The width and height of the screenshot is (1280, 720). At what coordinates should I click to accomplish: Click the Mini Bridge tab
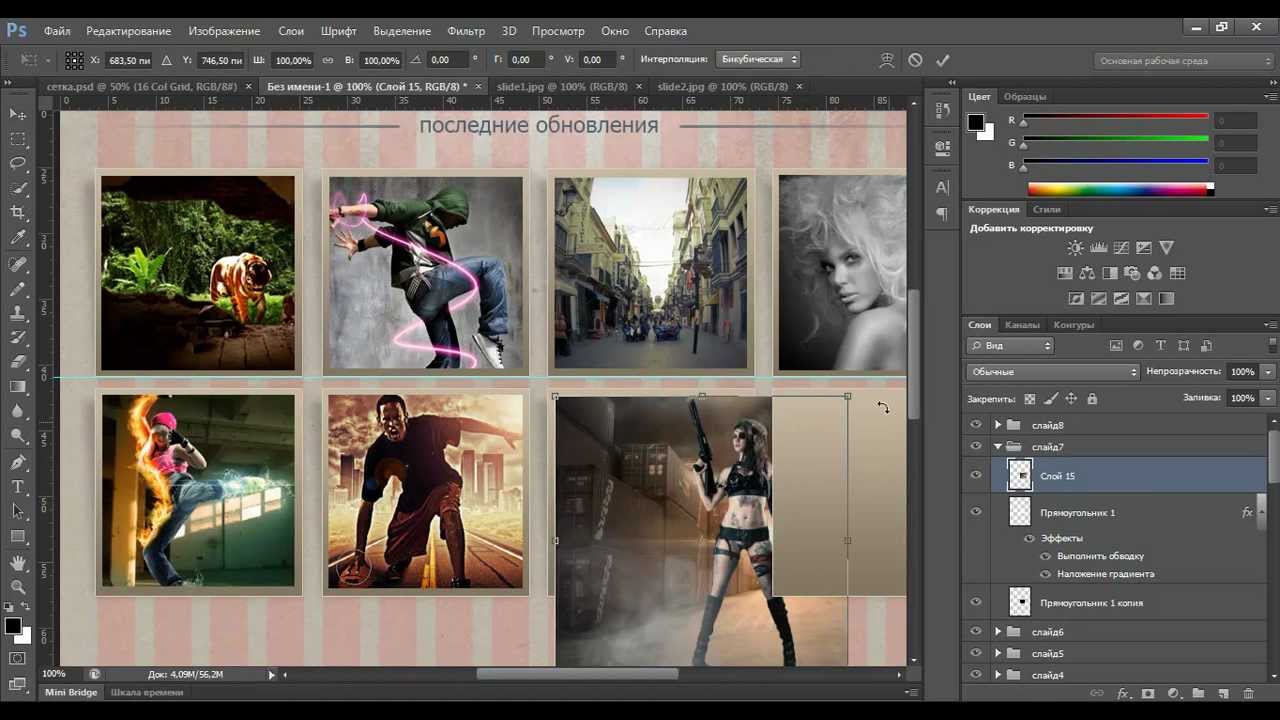pos(72,692)
